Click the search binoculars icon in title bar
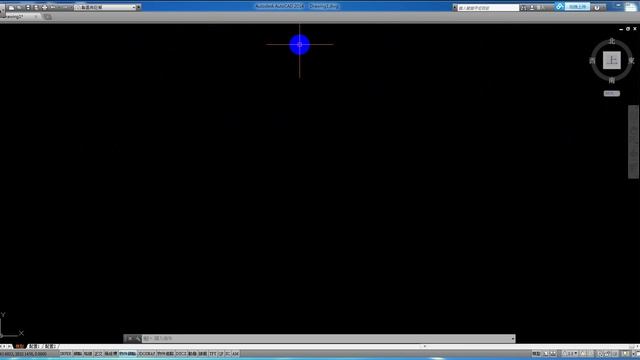Viewport: 640px width, 360px height. [523, 8]
